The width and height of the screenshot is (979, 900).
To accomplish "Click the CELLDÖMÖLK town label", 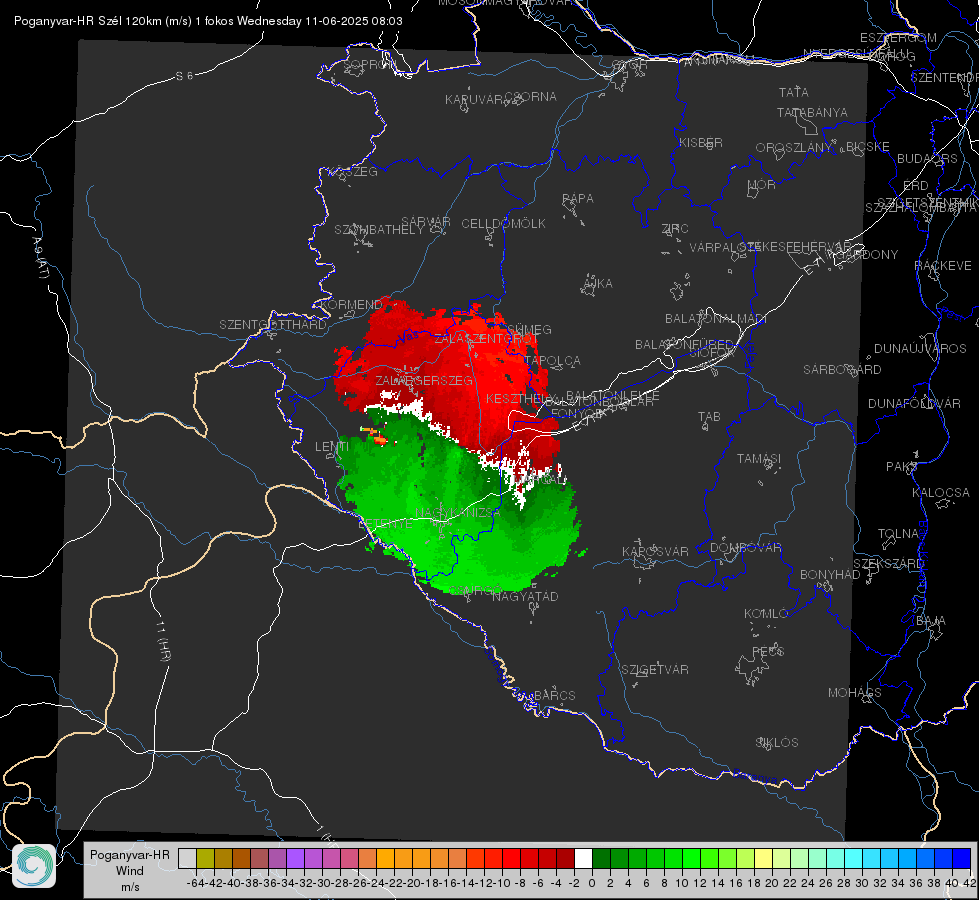I will [503, 224].
